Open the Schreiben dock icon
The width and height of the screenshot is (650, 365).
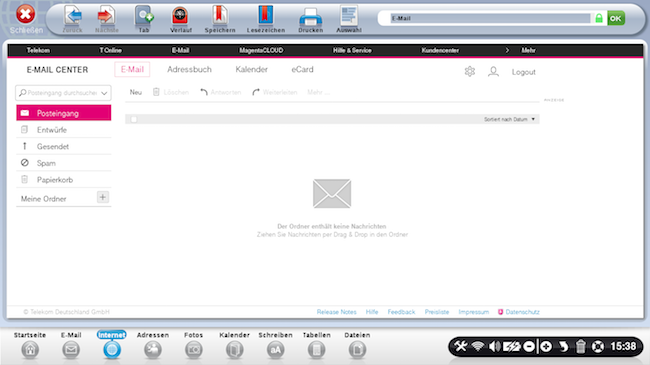point(275,350)
